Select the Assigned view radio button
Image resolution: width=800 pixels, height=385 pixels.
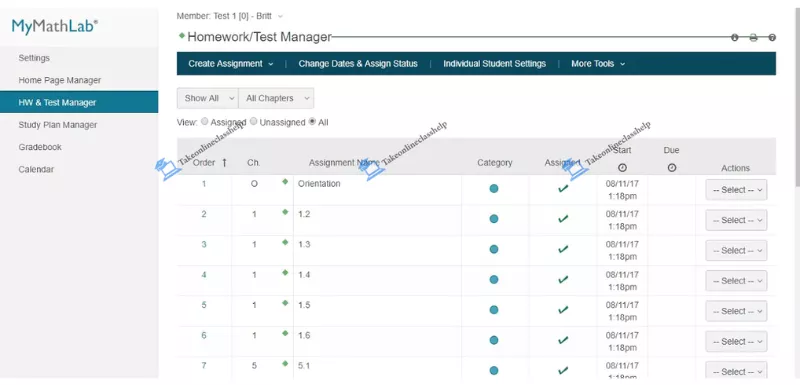coord(205,122)
